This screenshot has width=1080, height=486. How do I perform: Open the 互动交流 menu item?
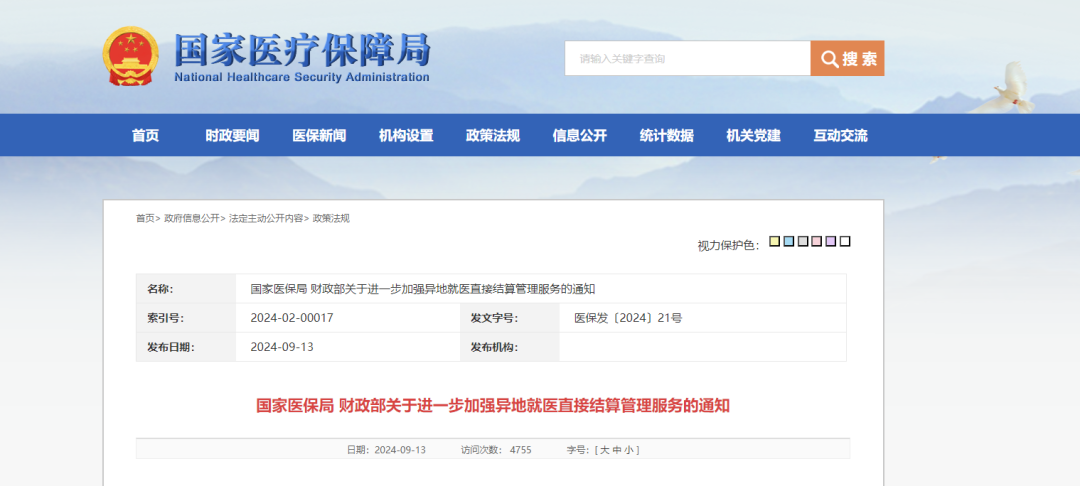[x=840, y=136]
